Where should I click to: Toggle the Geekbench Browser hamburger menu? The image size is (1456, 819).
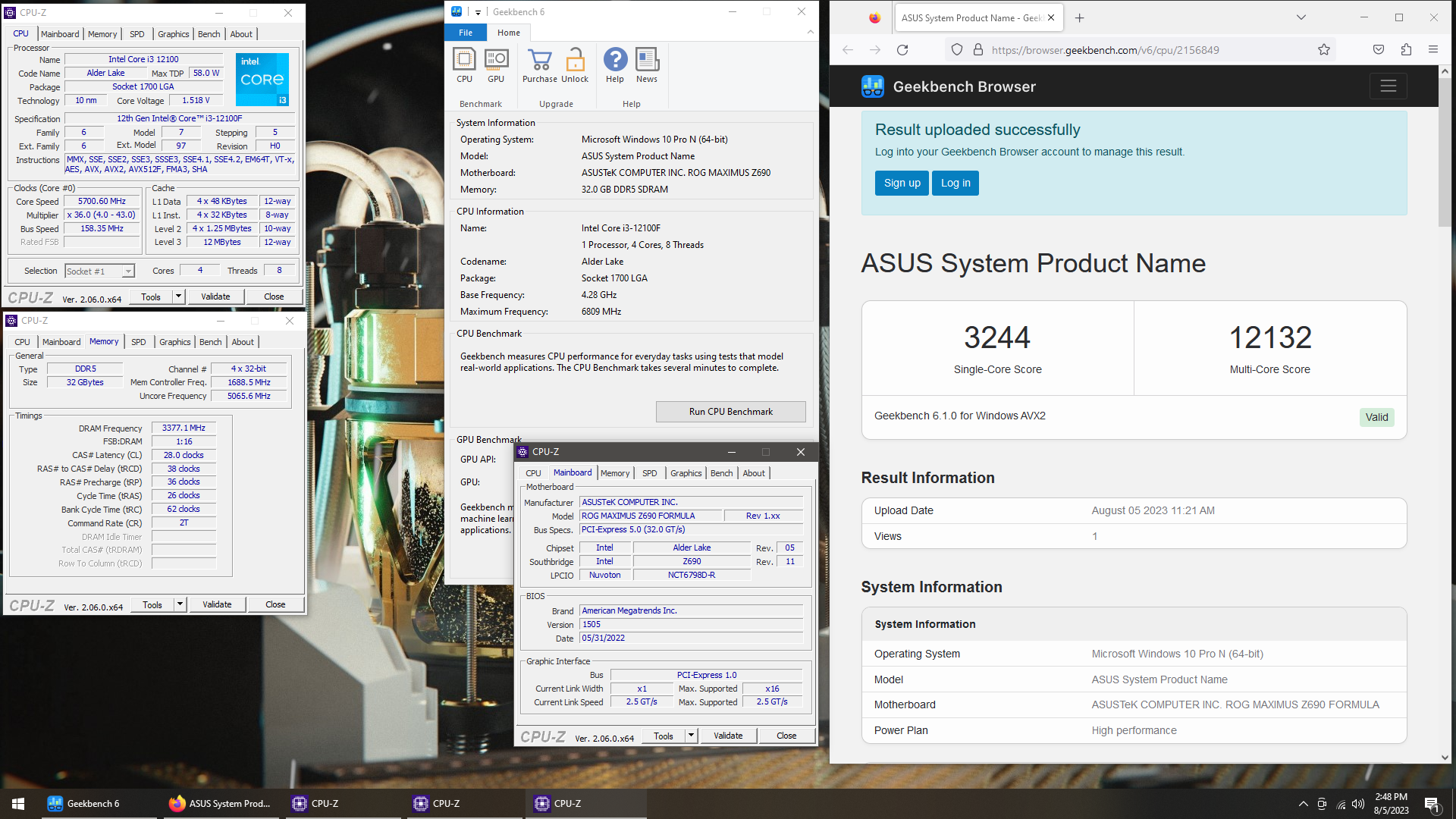click(x=1389, y=86)
